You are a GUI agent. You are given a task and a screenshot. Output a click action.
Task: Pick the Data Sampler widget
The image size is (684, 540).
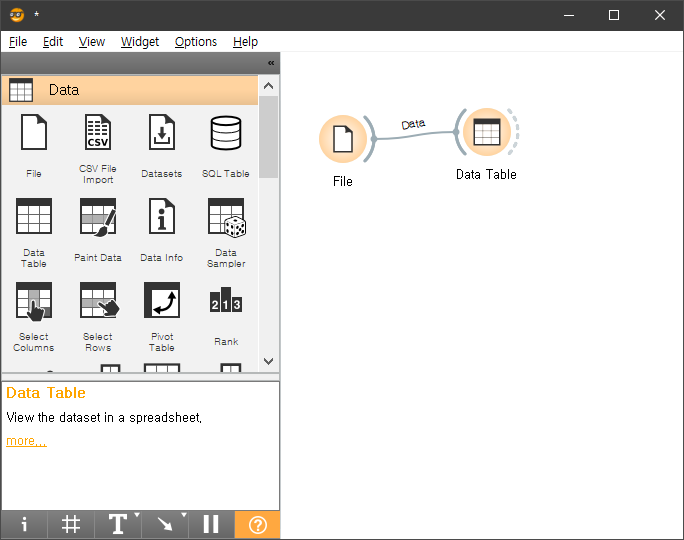tap(226, 233)
